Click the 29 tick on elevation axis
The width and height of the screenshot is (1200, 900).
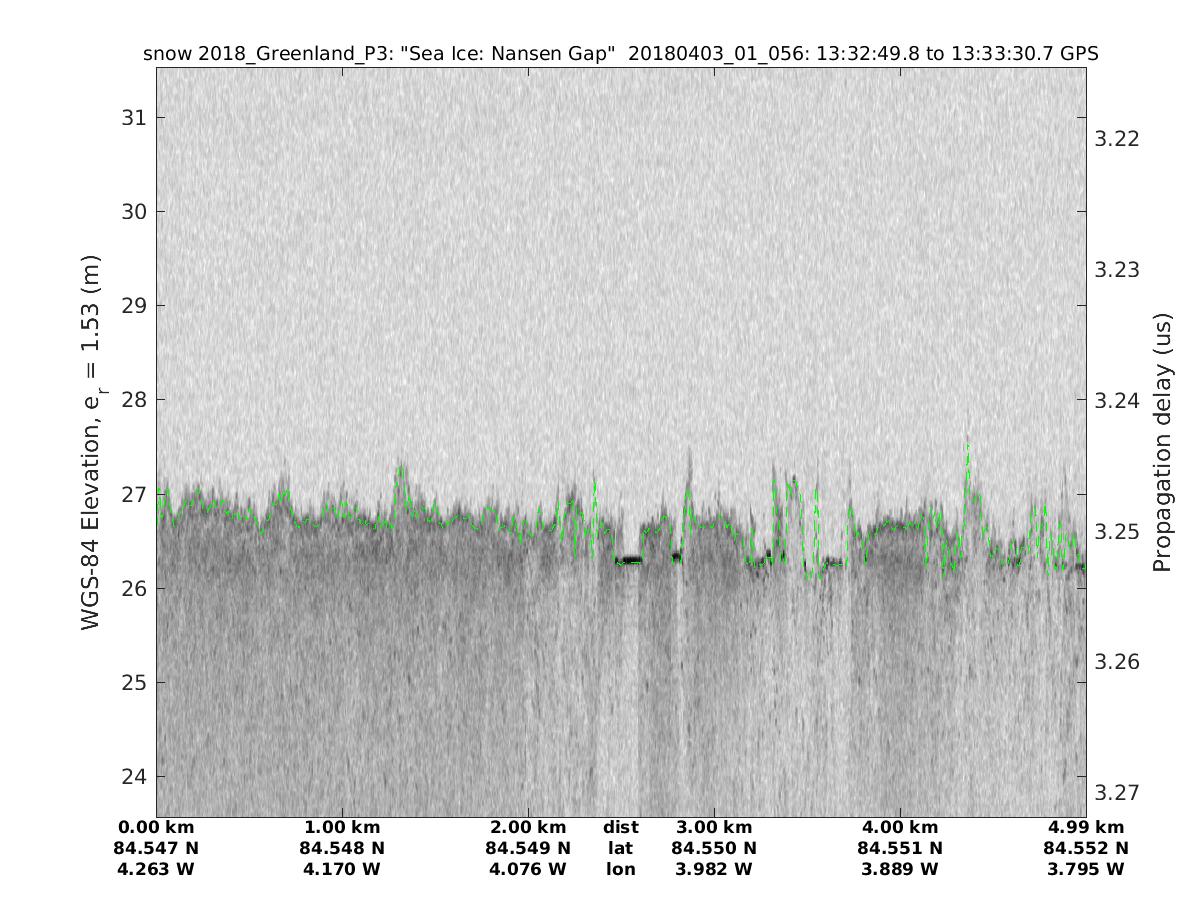click(132, 306)
